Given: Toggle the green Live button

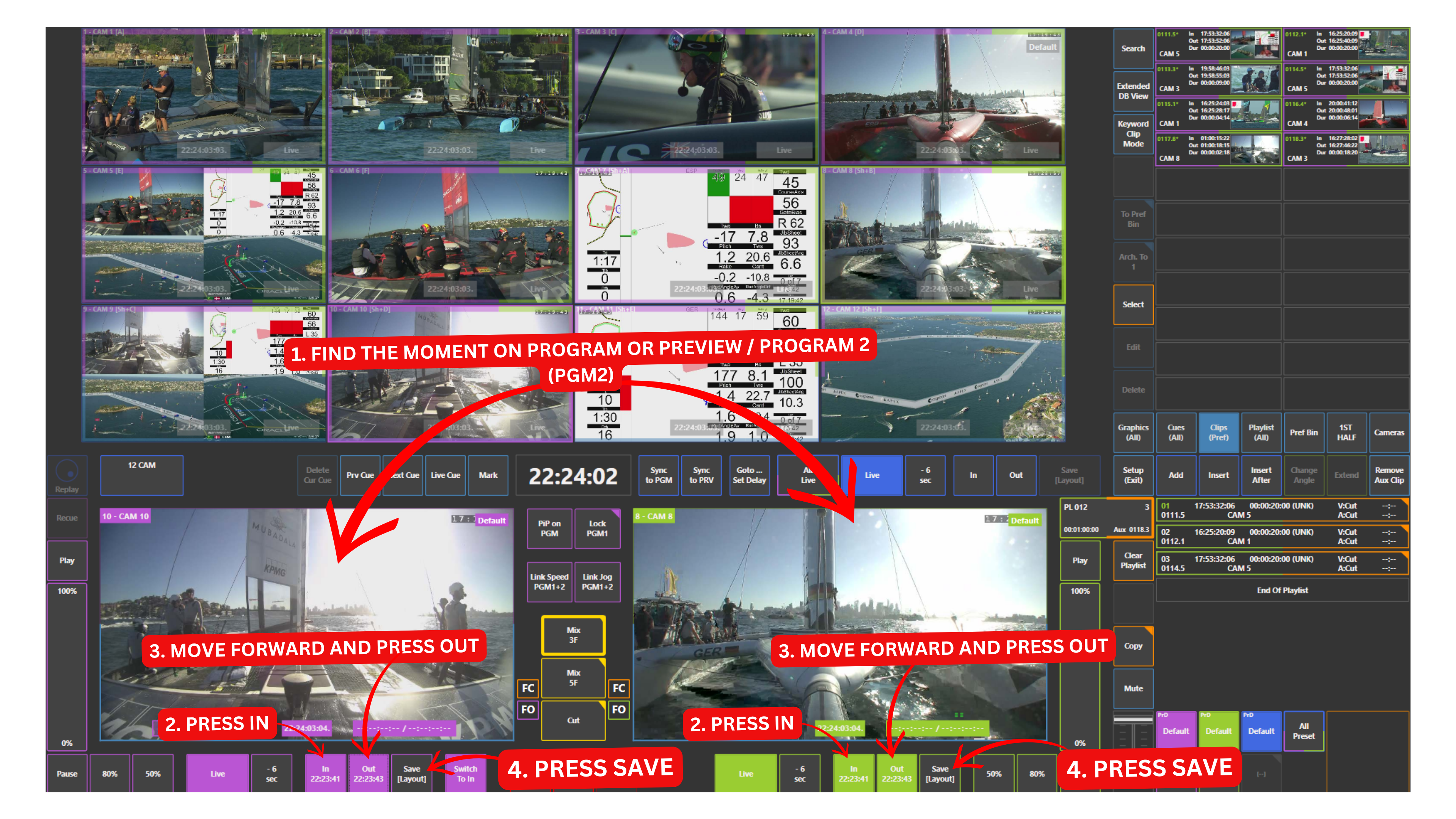Looking at the screenshot, I should click(x=745, y=773).
